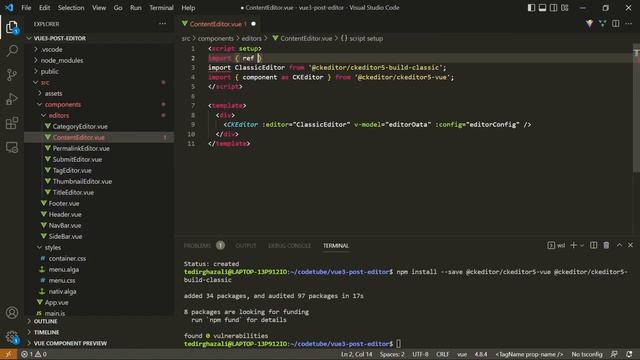Open Run and Debug view

click(x=12, y=99)
